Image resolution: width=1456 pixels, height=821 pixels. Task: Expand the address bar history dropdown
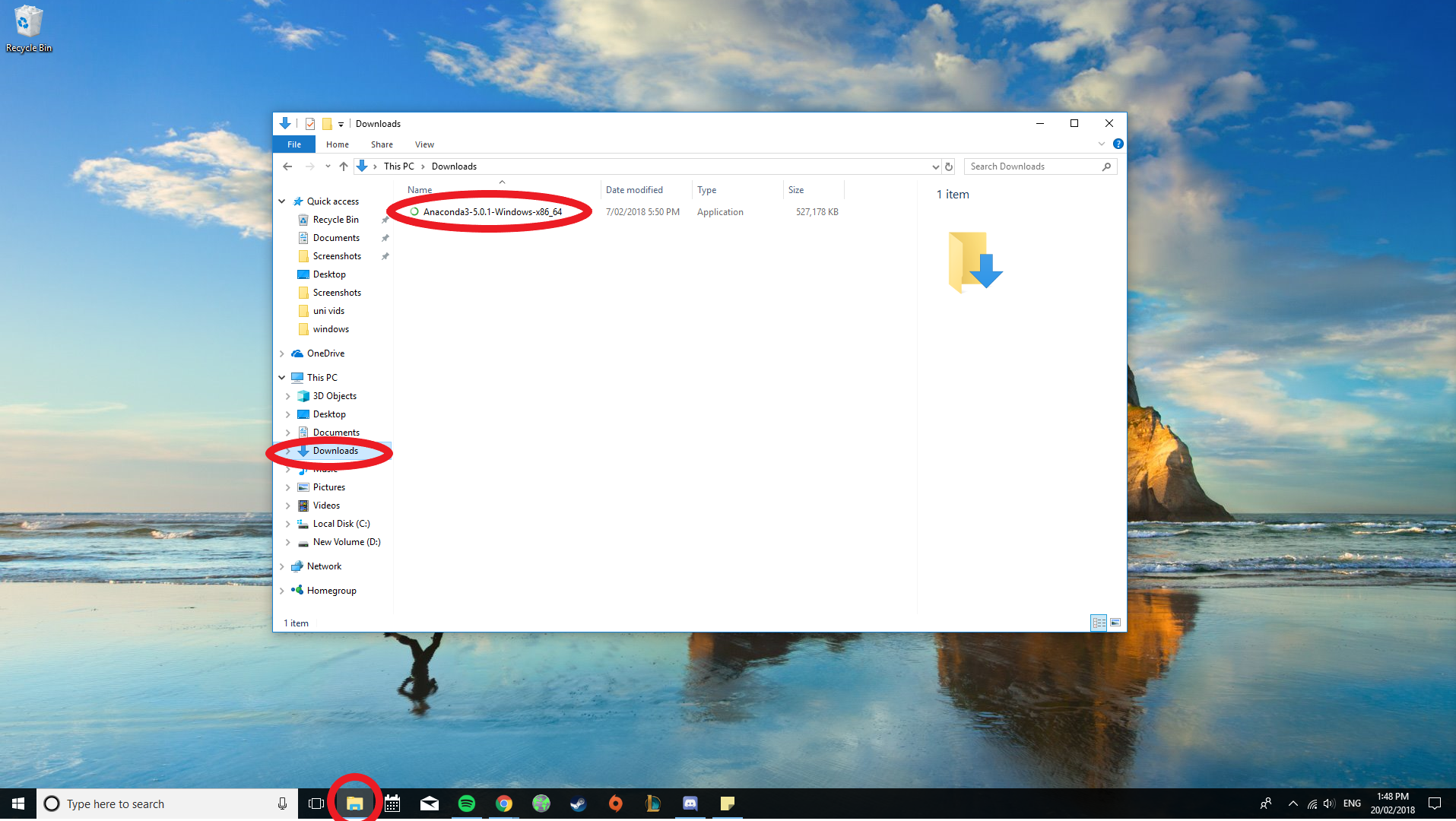coord(935,166)
